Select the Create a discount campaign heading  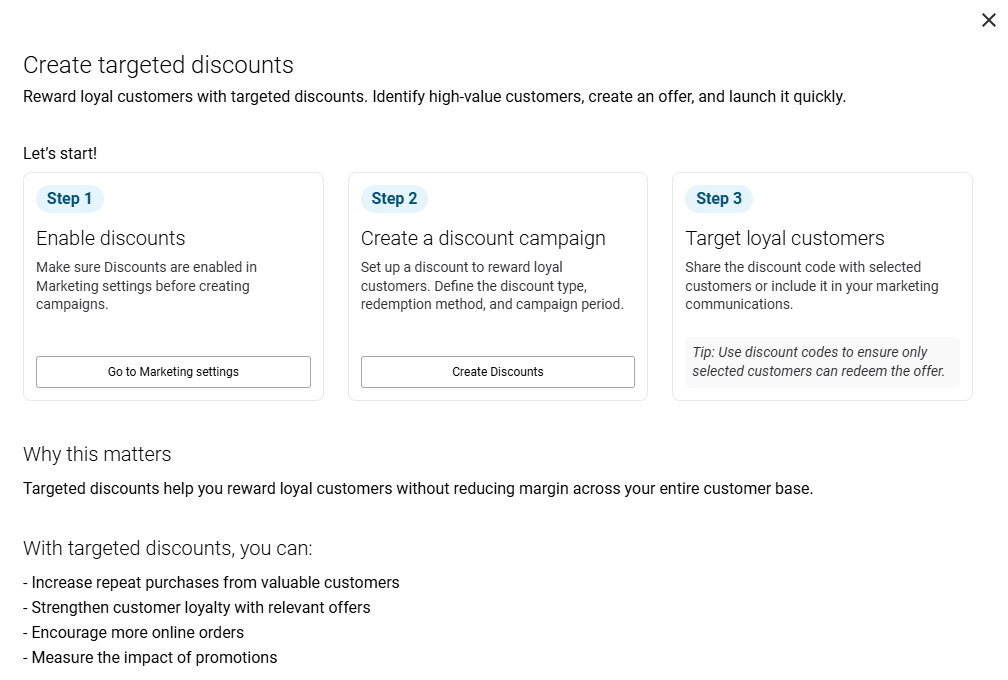(x=483, y=238)
